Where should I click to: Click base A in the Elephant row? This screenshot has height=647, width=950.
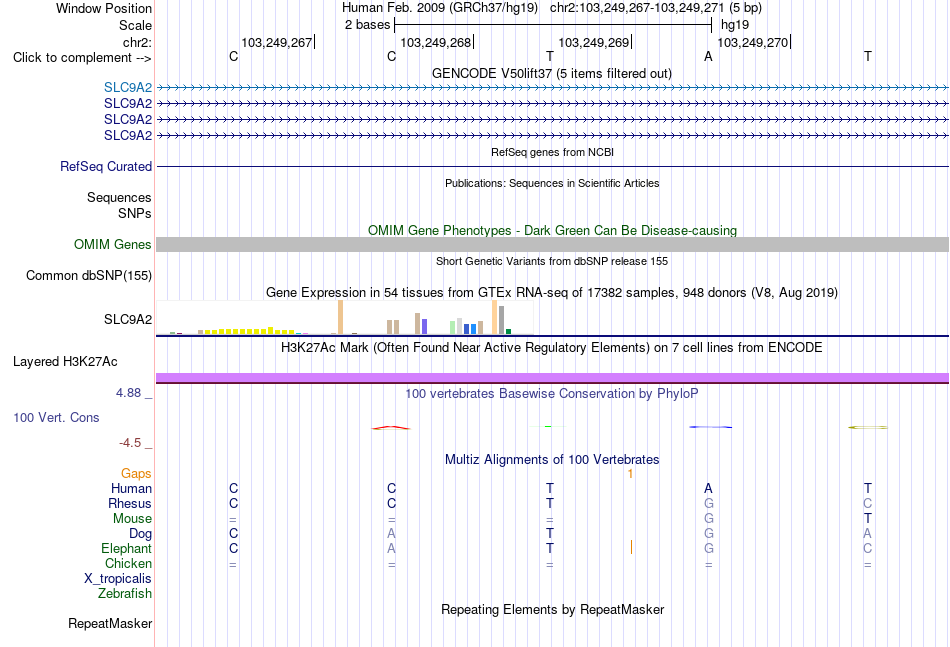point(391,549)
